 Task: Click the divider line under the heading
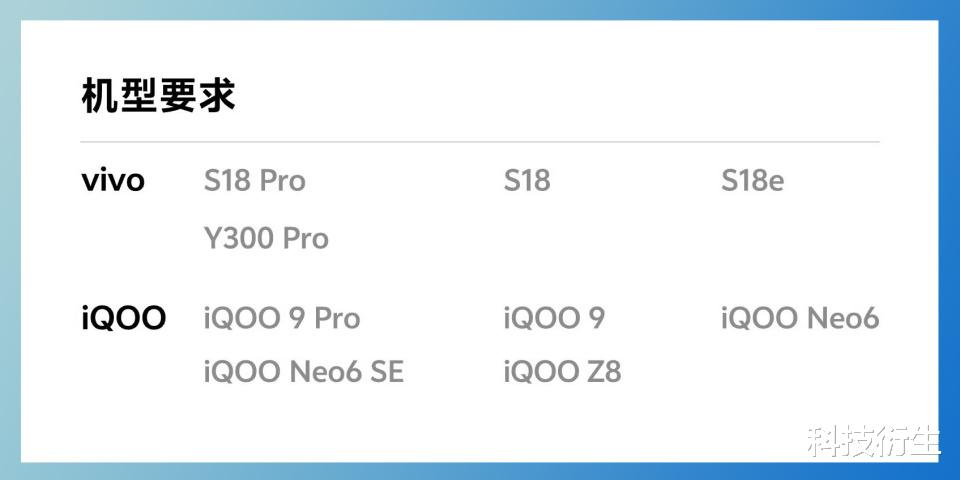tap(480, 141)
